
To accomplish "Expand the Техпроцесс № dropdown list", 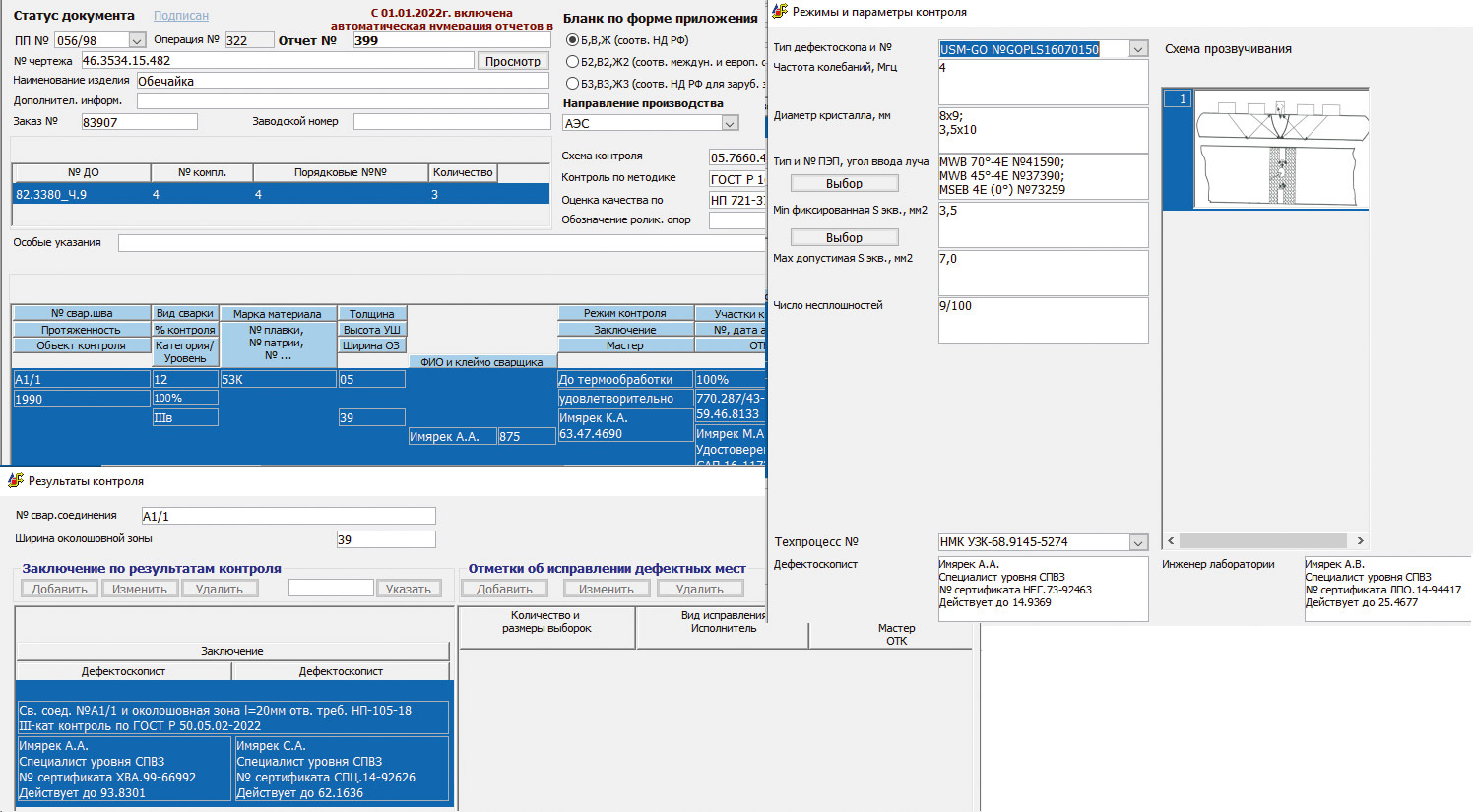I will tap(1138, 542).
